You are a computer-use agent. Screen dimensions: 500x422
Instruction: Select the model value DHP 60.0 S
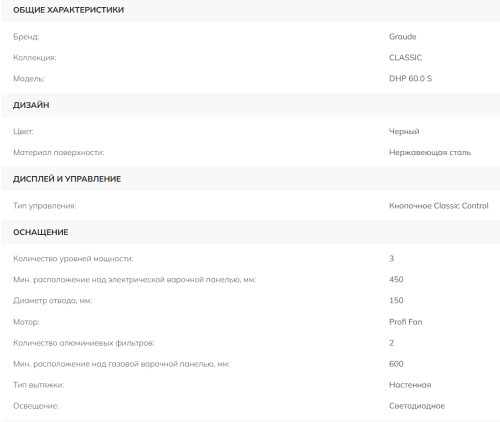pos(410,79)
